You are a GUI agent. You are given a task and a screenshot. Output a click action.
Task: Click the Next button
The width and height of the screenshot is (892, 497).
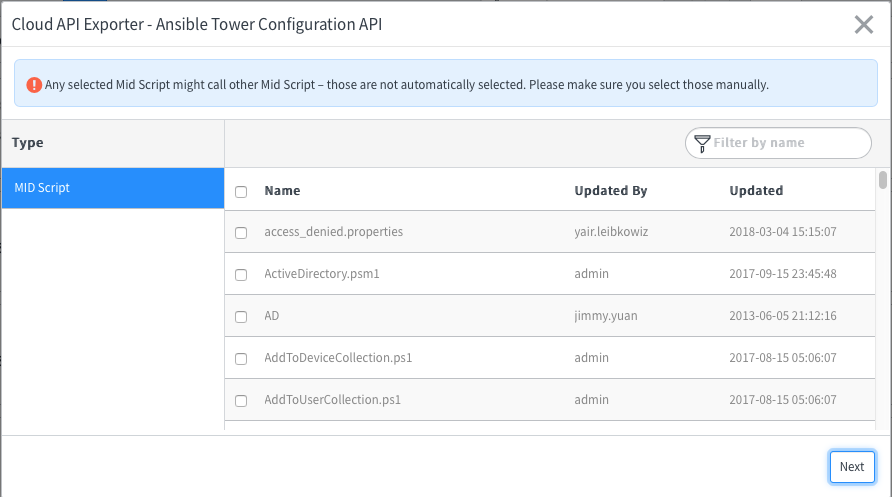pos(852,467)
